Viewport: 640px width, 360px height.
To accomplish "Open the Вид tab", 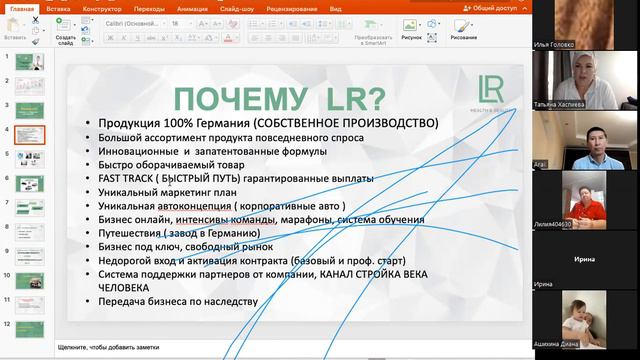I will (336, 9).
